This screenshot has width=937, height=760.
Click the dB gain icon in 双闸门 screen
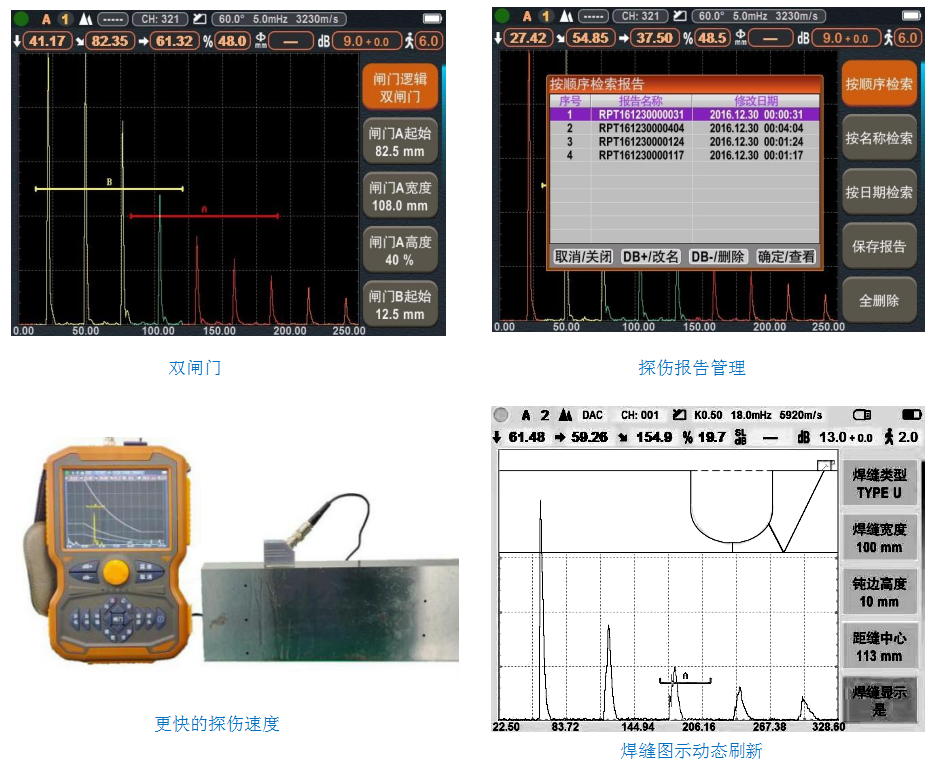point(322,40)
